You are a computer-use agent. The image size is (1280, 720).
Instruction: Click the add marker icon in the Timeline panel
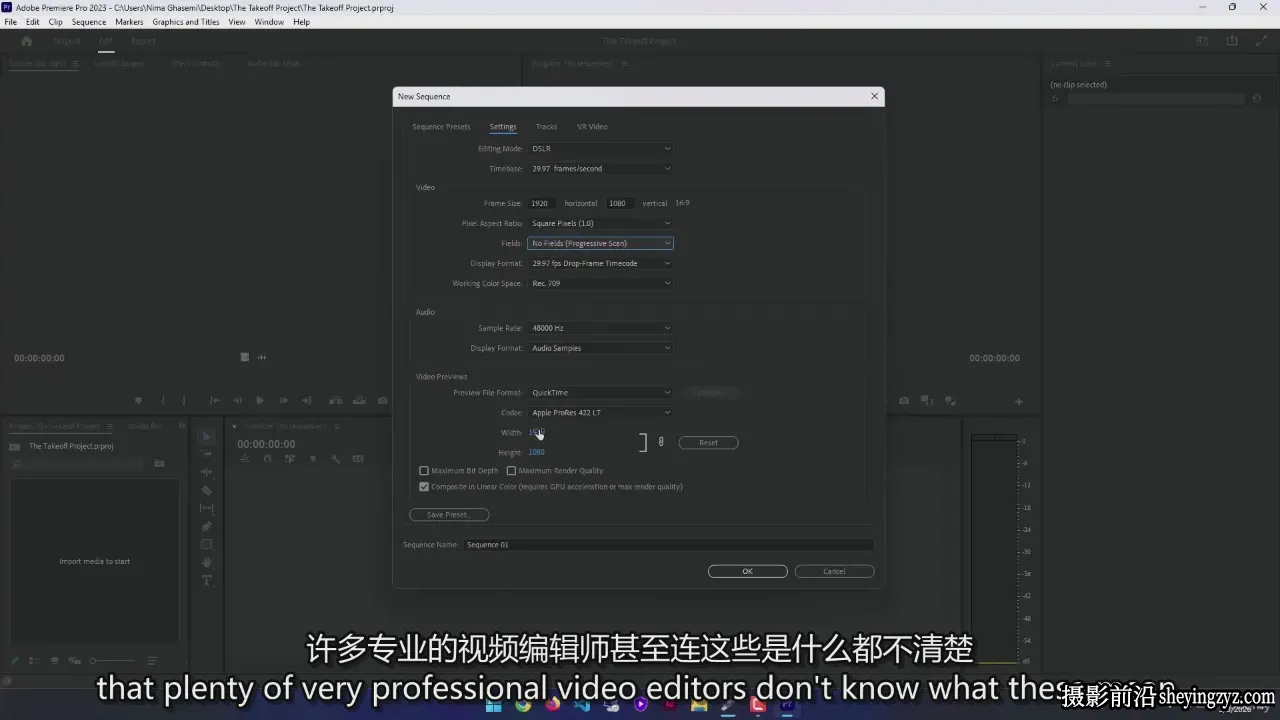click(x=313, y=459)
